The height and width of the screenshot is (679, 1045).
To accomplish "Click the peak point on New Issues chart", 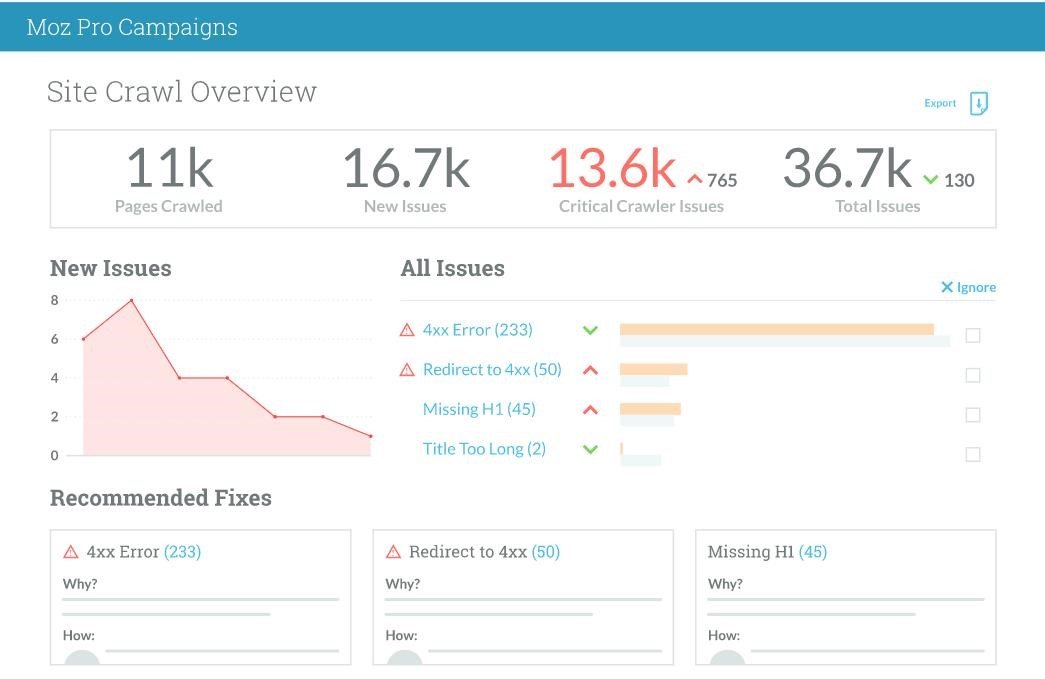I will pyautogui.click(x=131, y=300).
